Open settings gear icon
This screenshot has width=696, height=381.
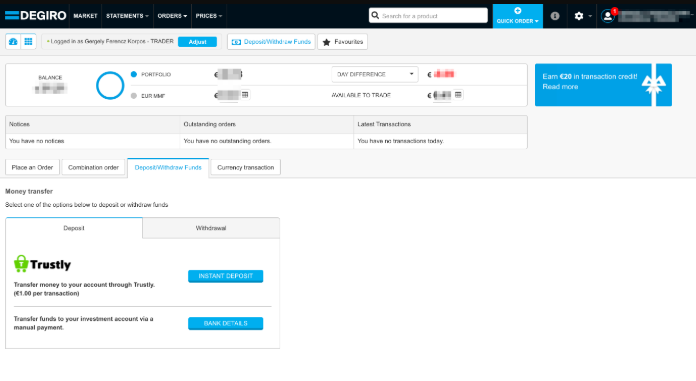[579, 16]
